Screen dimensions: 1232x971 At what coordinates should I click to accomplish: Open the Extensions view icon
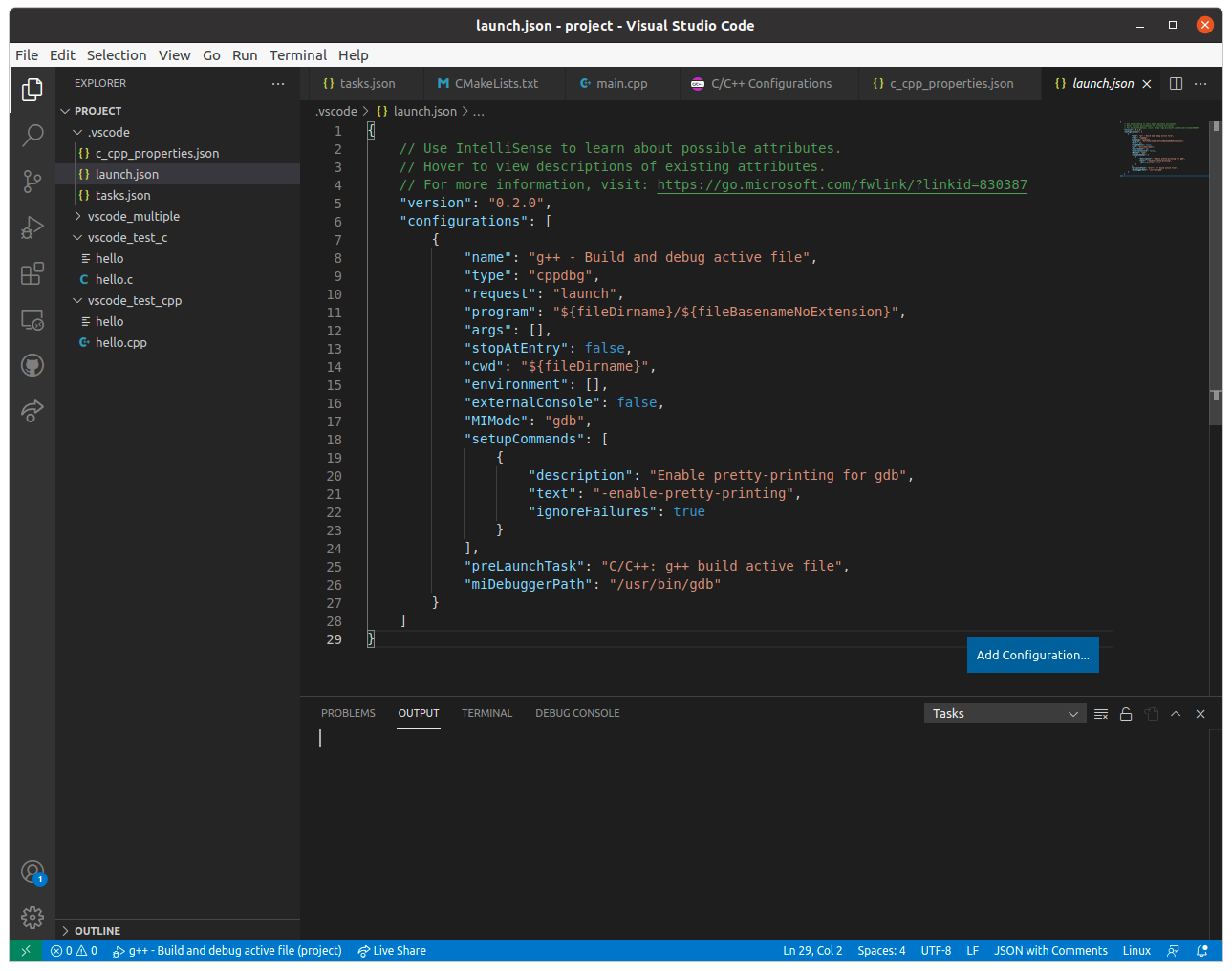click(x=32, y=273)
